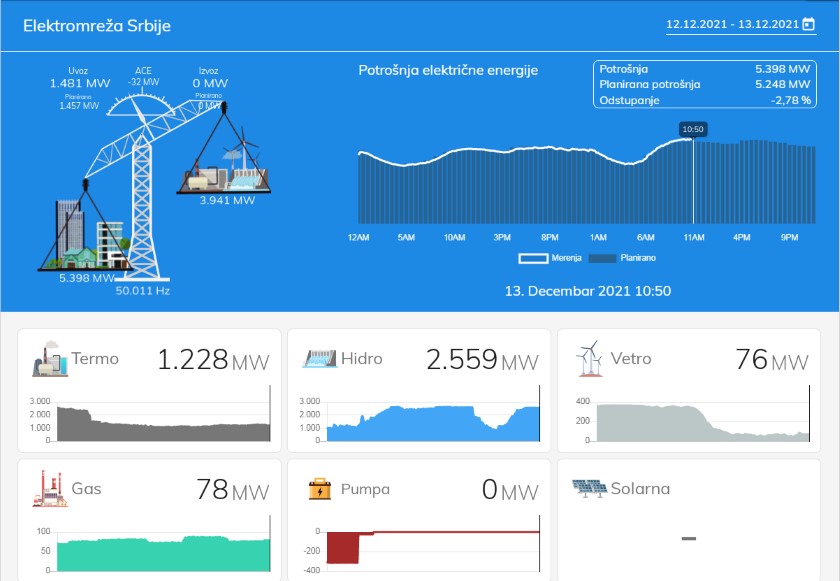
Task: Click the Termo power plant icon
Action: click(49, 360)
